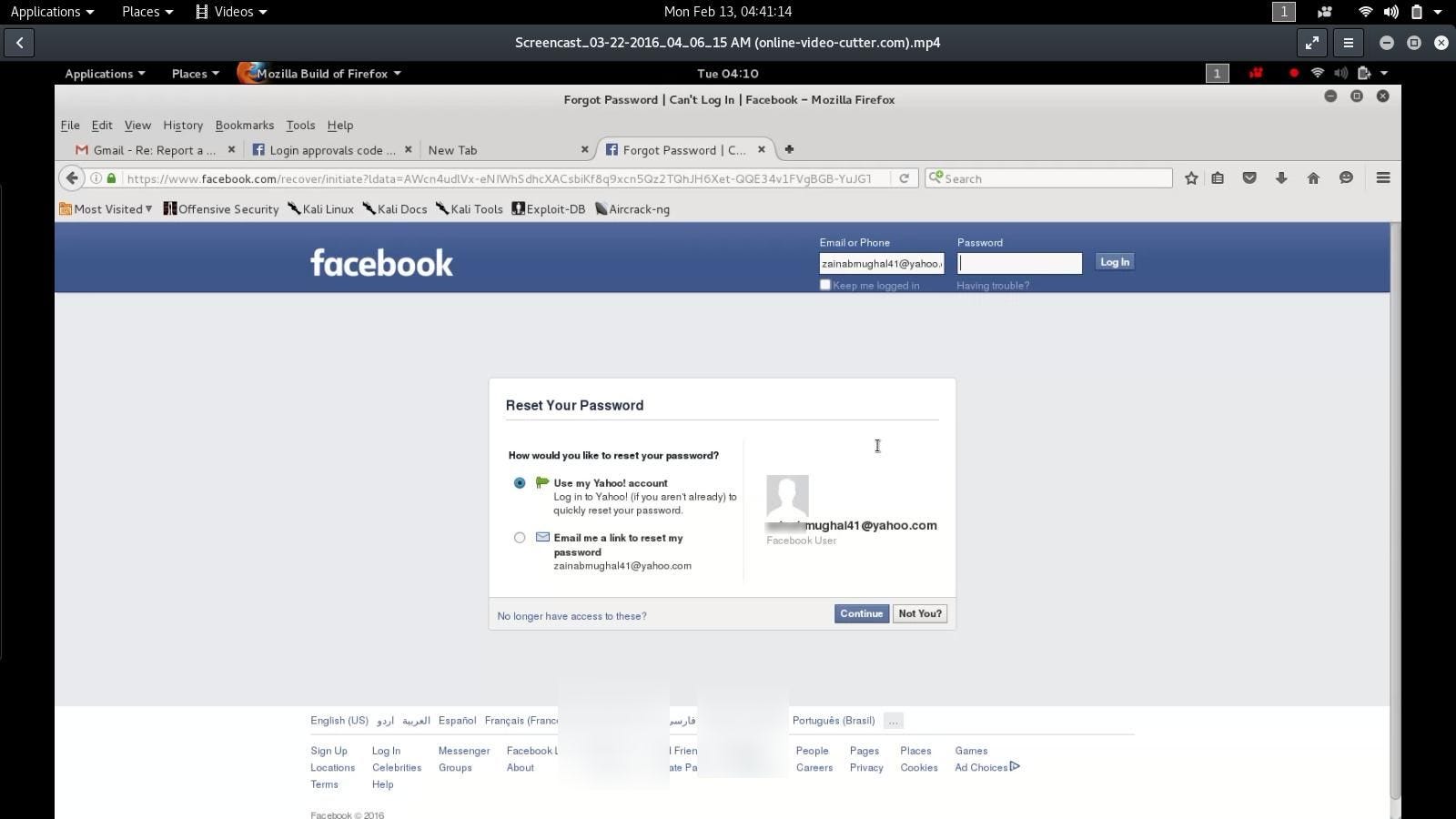Open the outer system menu arrow
Viewport: 1456px width, 819px height.
pos(1439,12)
